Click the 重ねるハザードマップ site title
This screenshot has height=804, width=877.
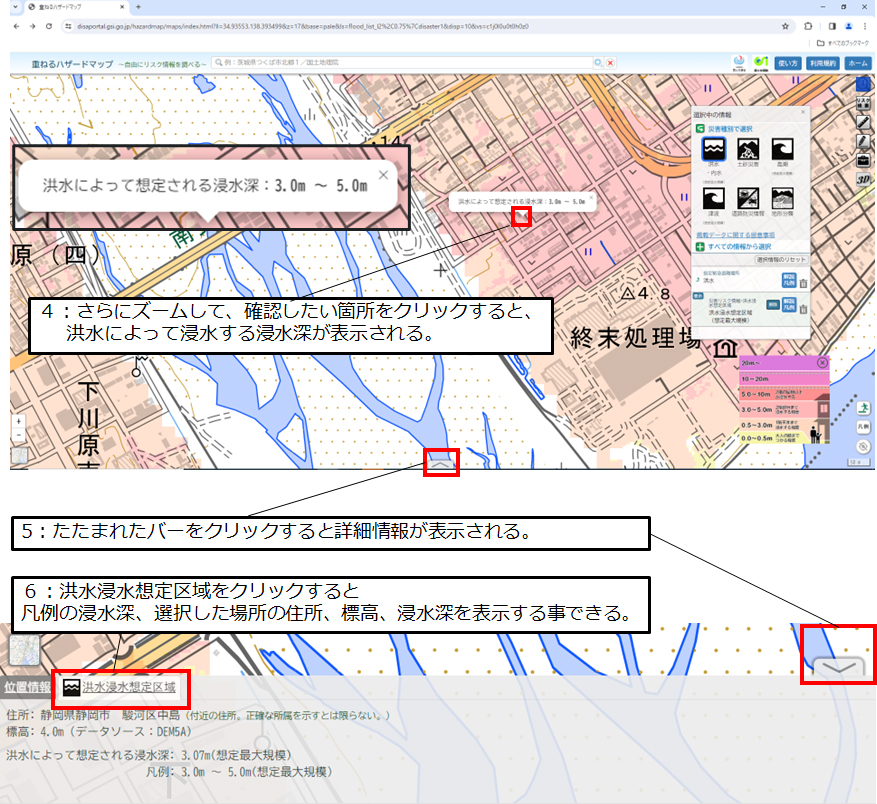click(72, 64)
